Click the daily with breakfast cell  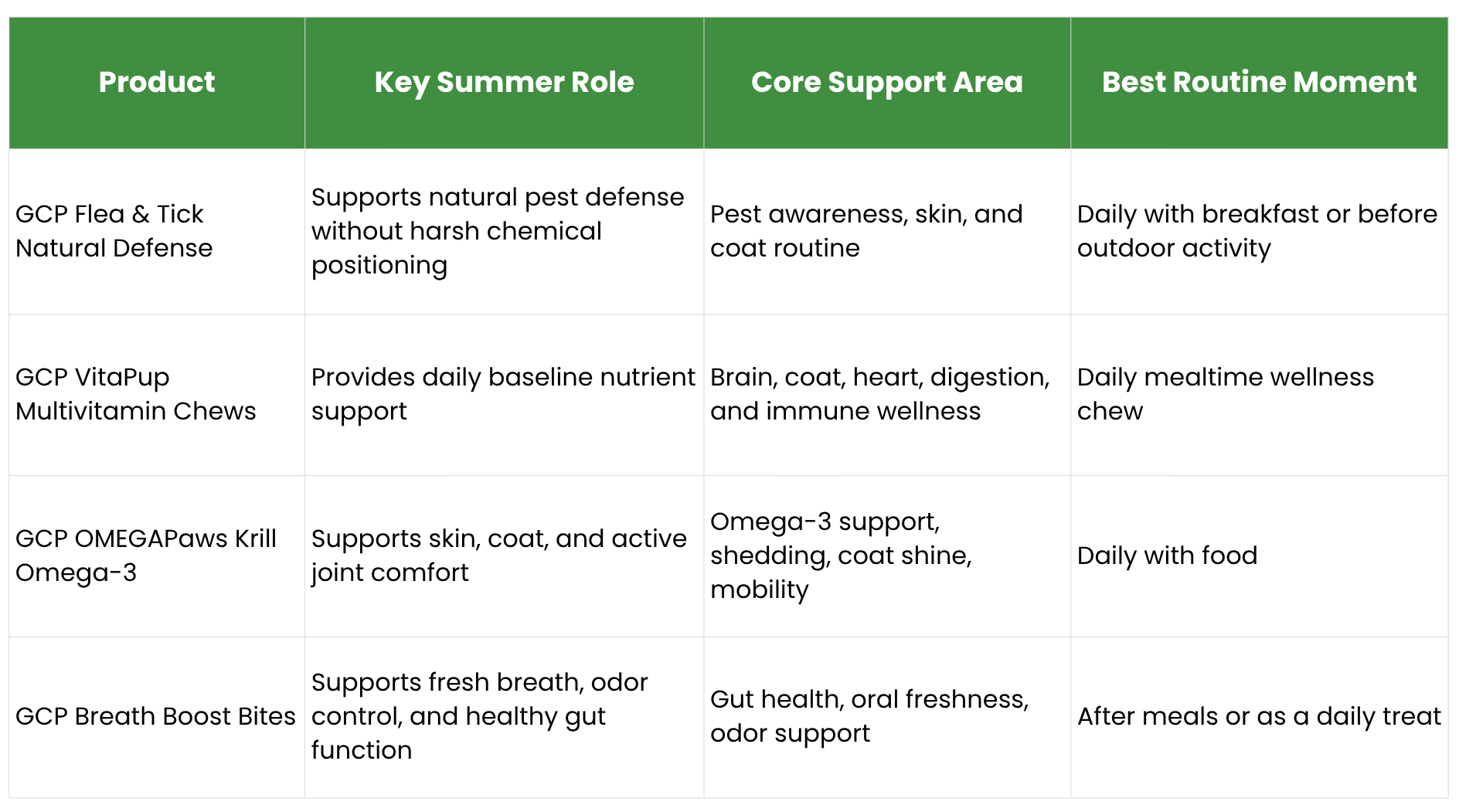pos(1259,231)
